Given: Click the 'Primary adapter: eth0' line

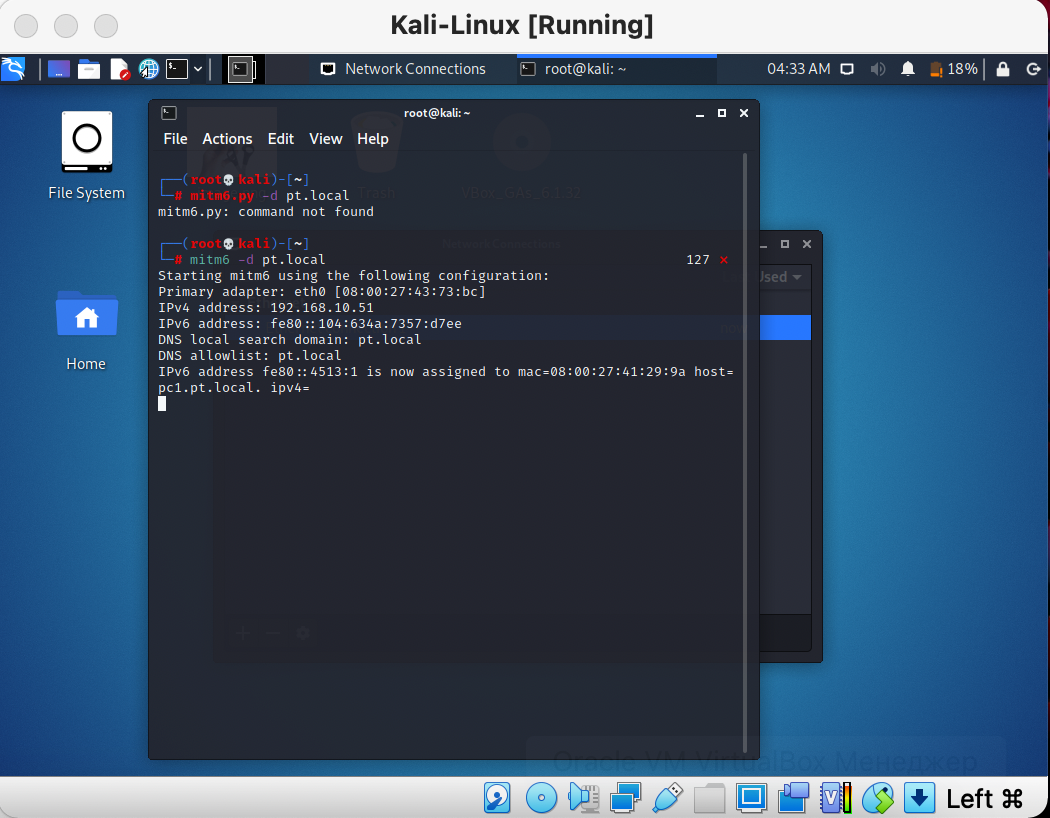Looking at the screenshot, I should coord(322,292).
